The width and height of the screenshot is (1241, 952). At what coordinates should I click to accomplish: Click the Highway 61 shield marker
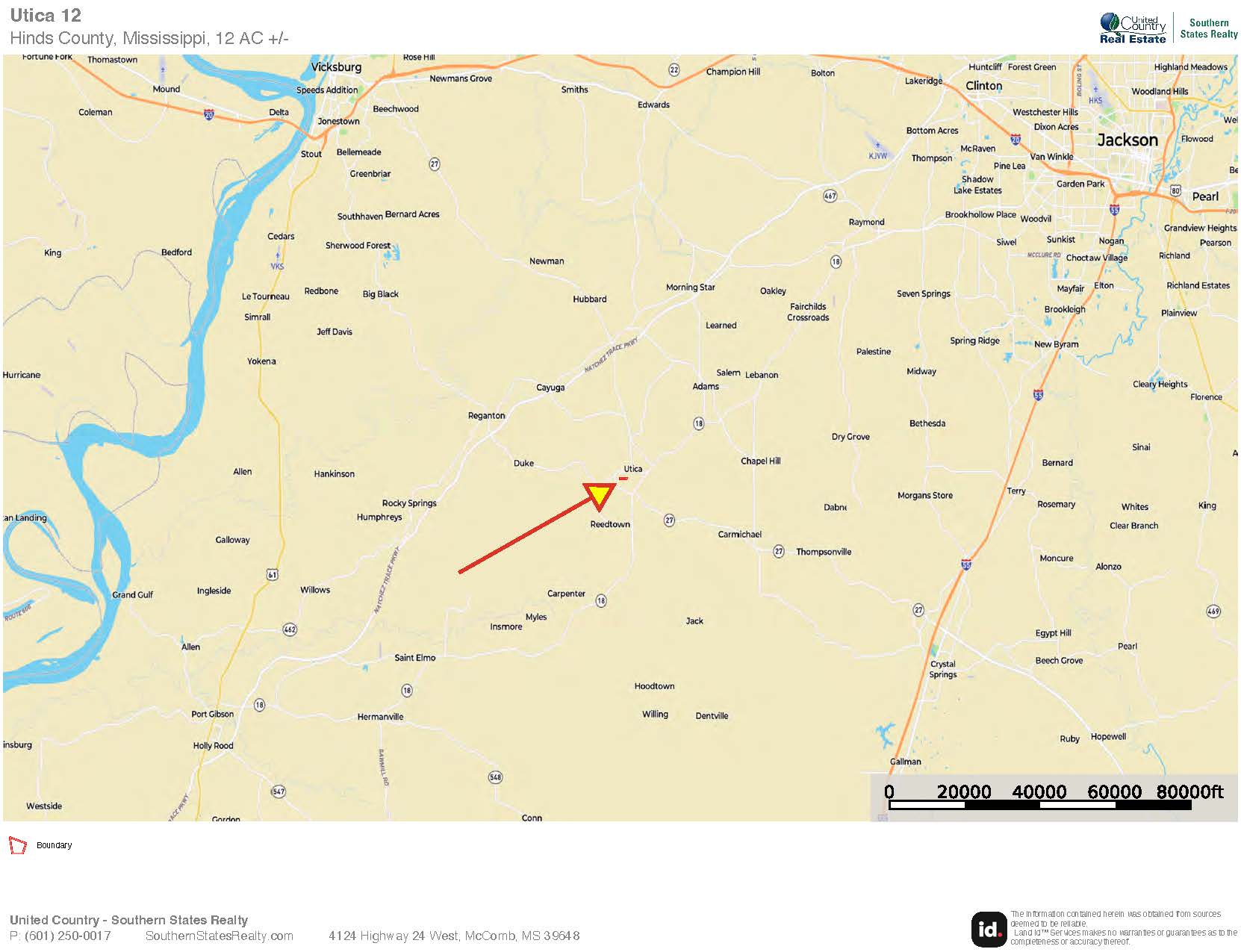[273, 574]
